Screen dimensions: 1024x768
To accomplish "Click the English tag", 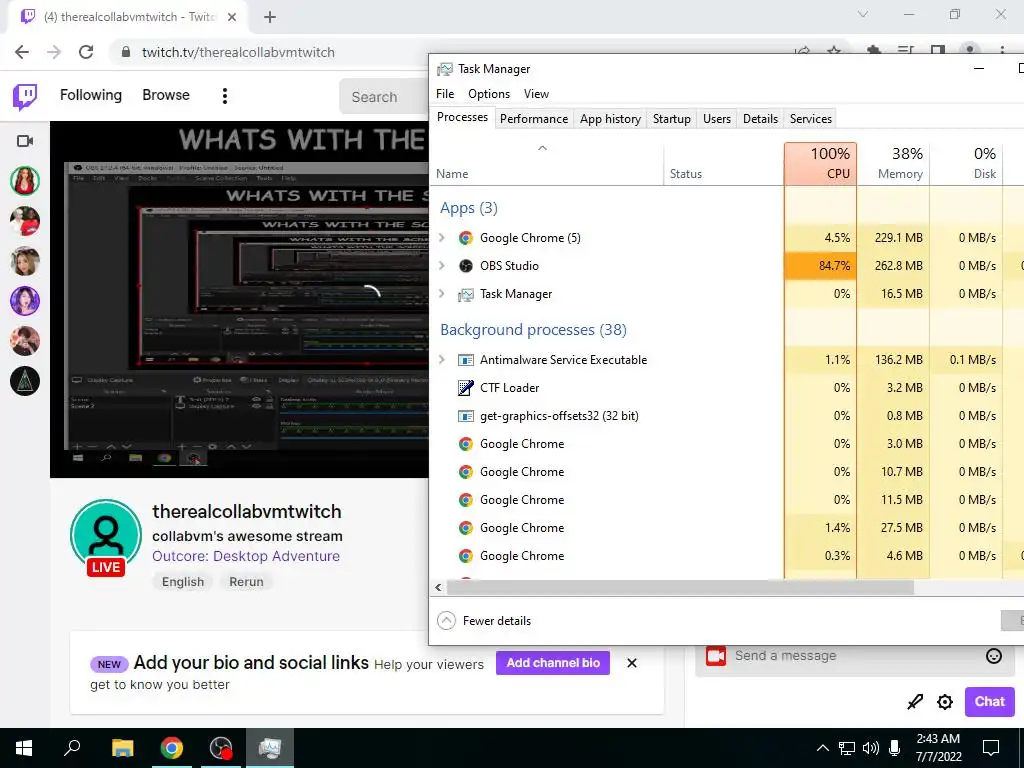I will pos(183,582).
